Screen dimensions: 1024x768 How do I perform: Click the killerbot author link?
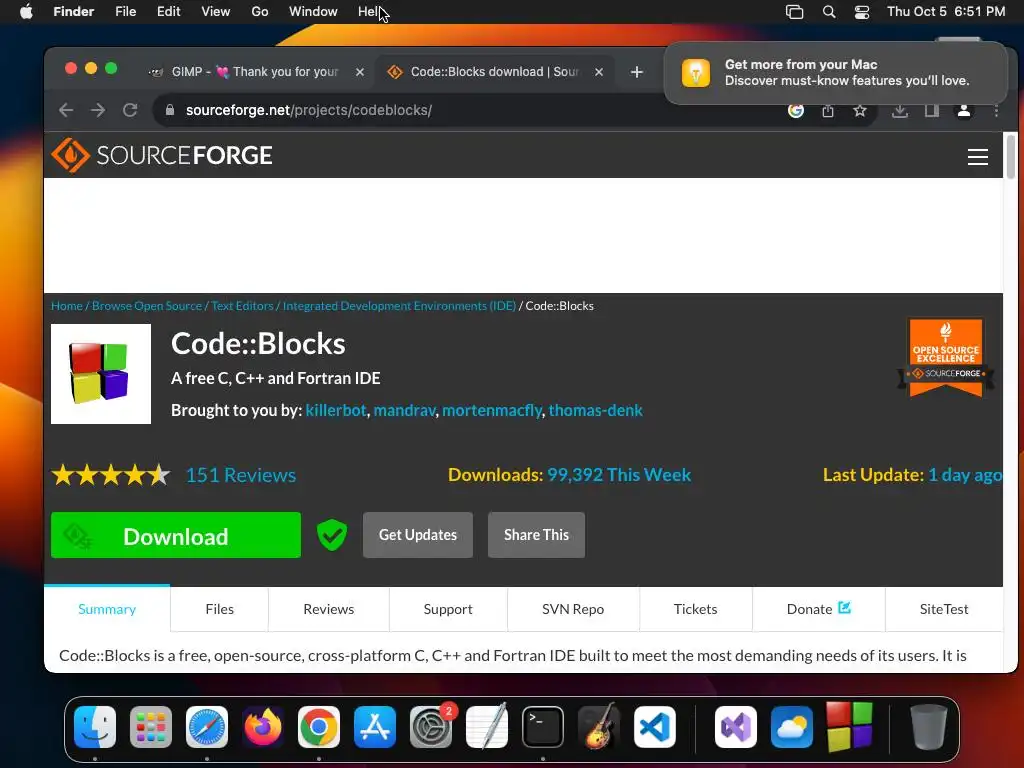[x=336, y=410]
